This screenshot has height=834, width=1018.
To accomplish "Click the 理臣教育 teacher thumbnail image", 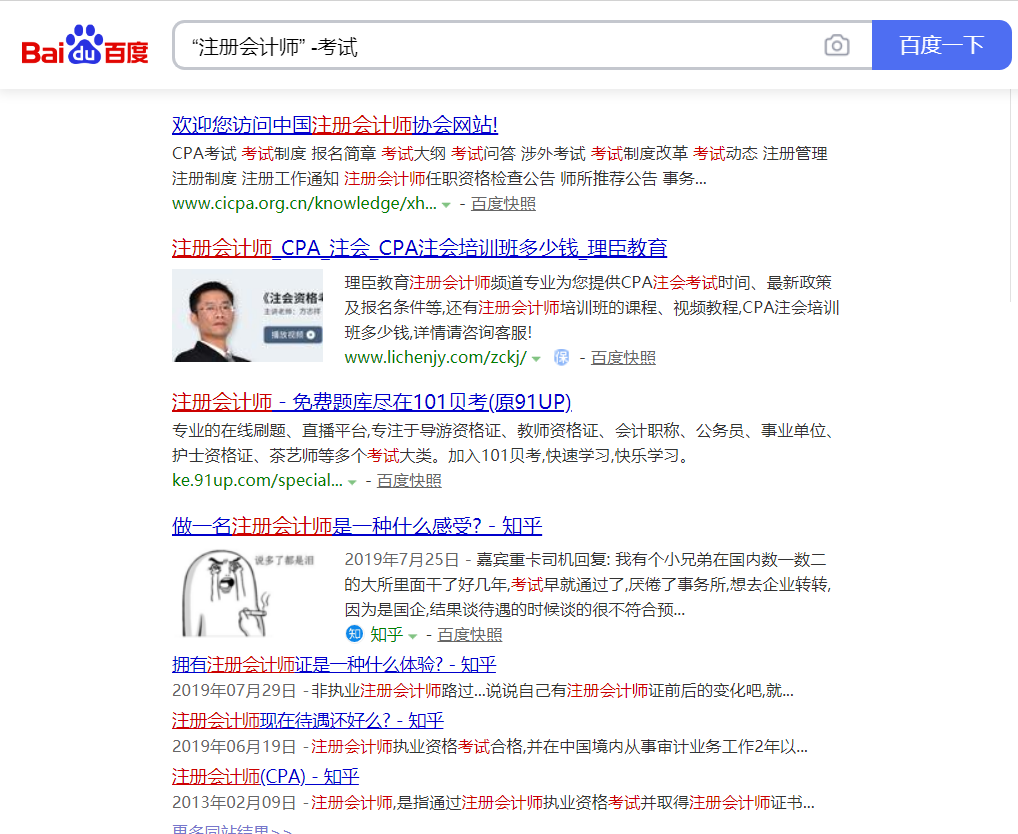I will click(x=247, y=315).
